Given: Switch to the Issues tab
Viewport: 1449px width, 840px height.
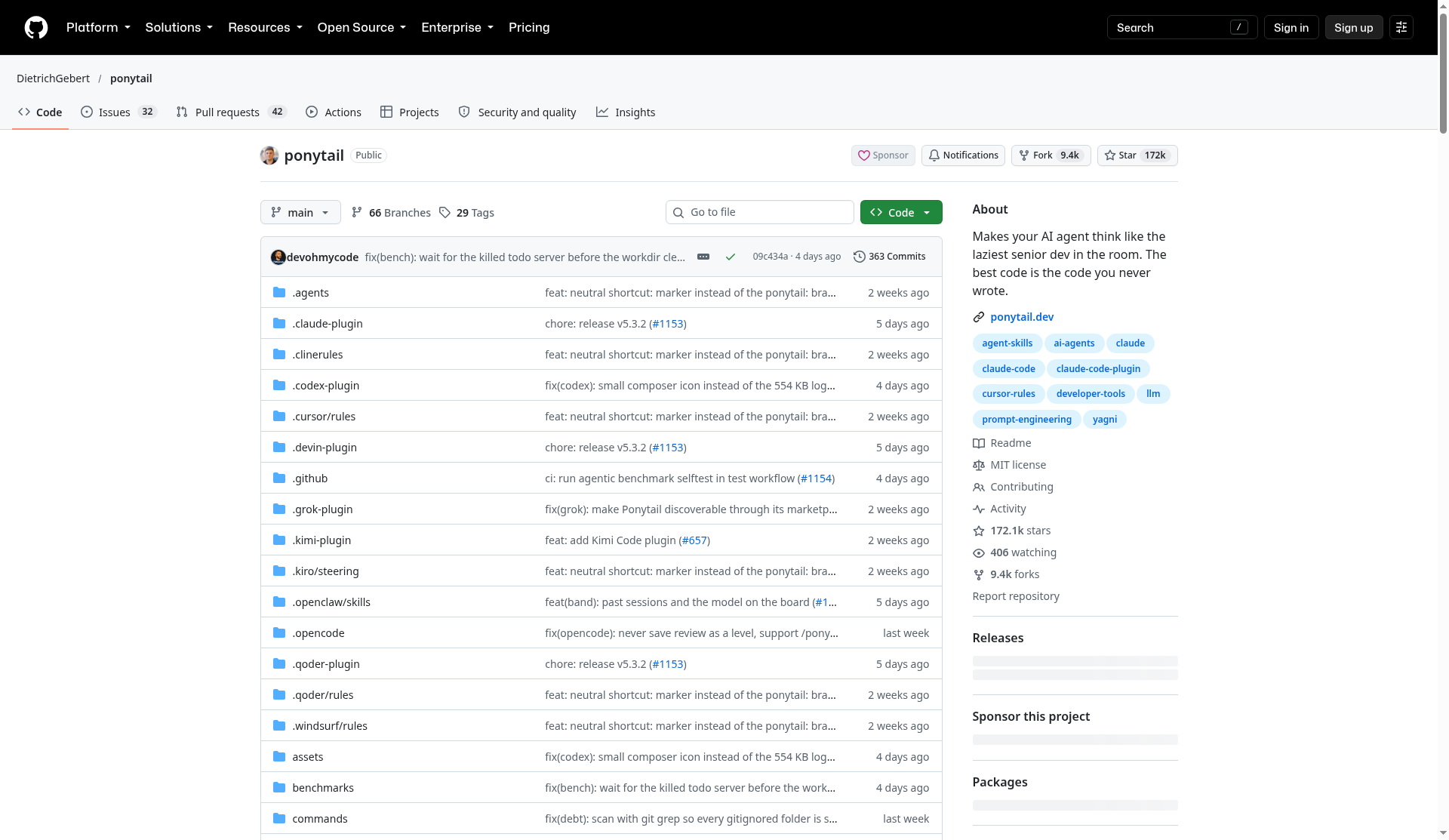Looking at the screenshot, I should (x=118, y=112).
